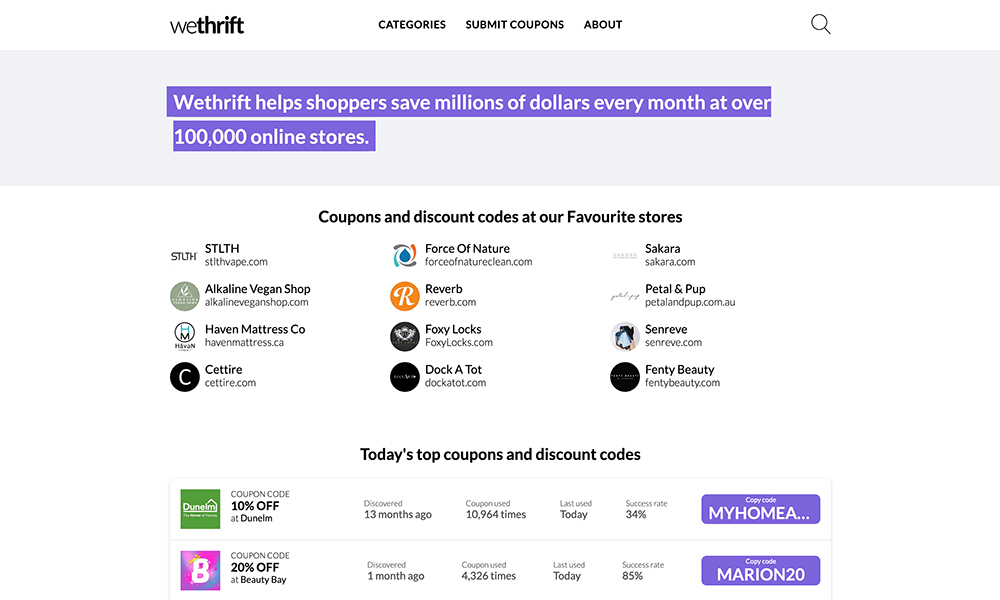Viewport: 1000px width, 600px height.
Task: Go to the wethrift homepage logo
Action: point(207,25)
